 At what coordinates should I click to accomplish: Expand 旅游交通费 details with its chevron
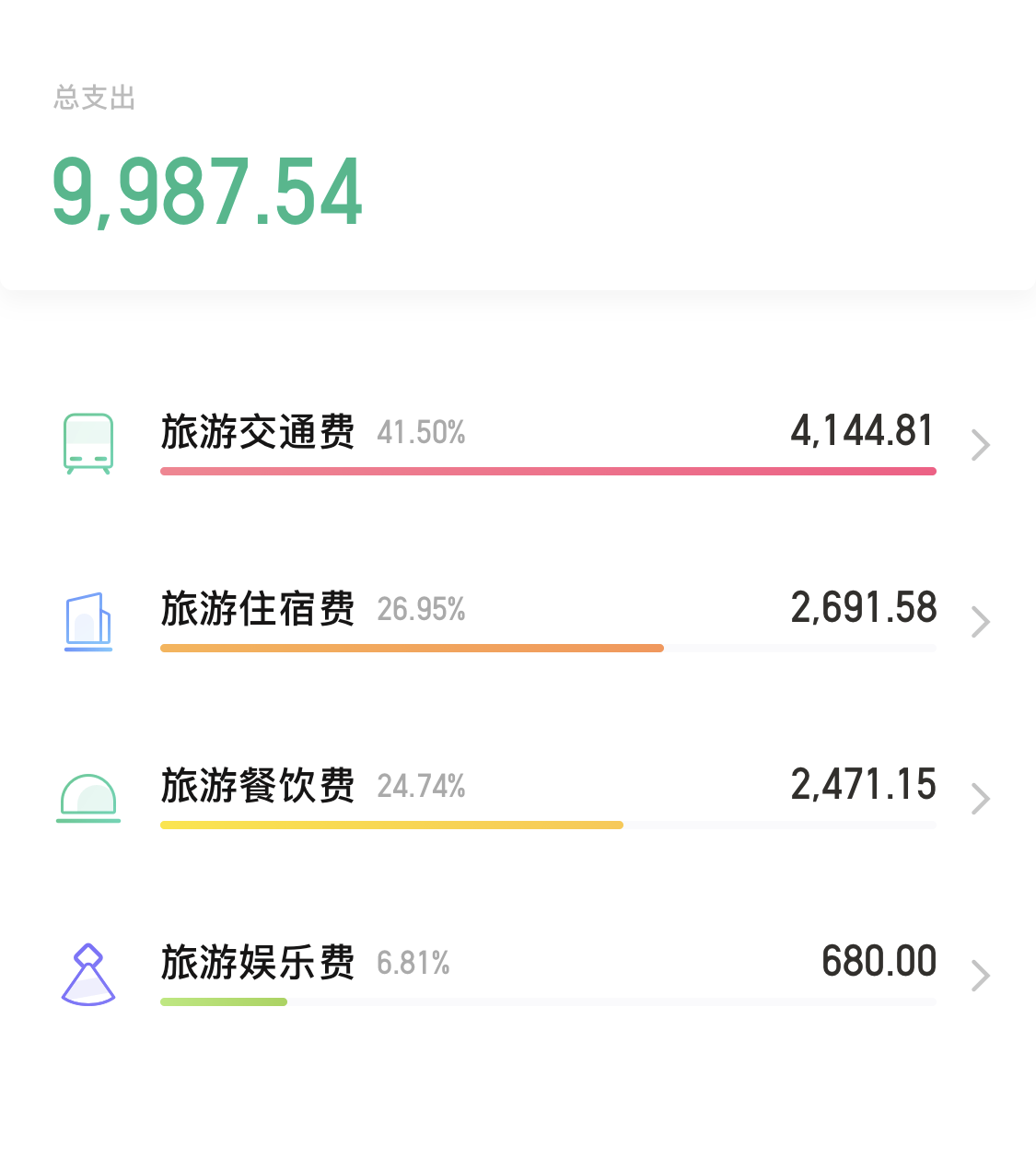[980, 445]
